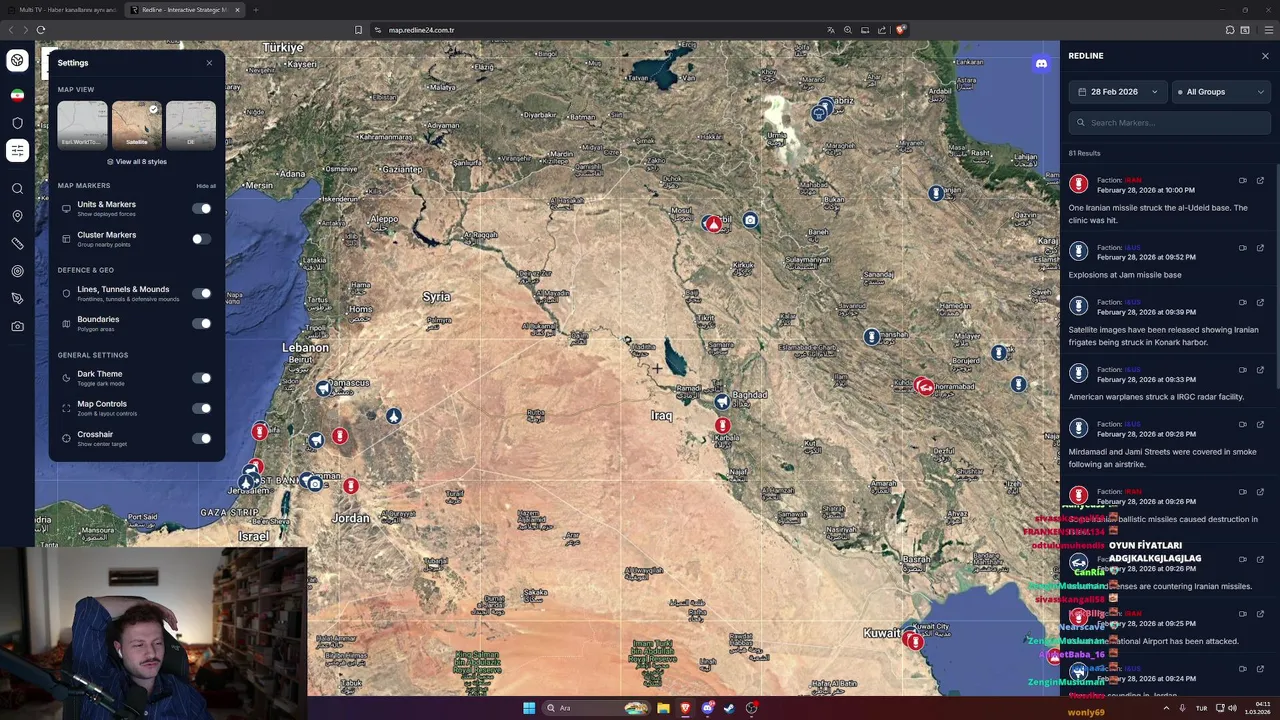
Task: Open the shield icon in left sidebar
Action: coord(17,123)
